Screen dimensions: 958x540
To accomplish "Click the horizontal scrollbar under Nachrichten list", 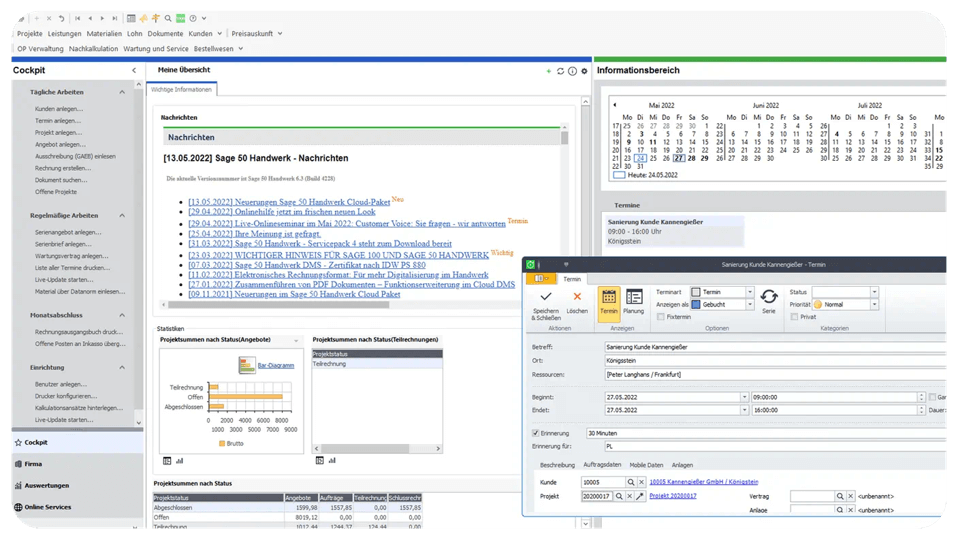I will tap(278, 304).
